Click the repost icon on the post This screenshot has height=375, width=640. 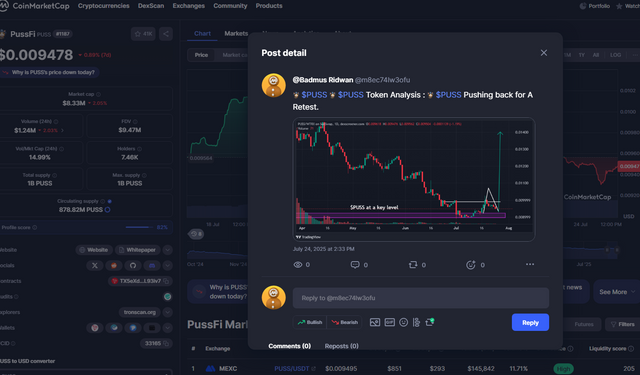pos(413,265)
